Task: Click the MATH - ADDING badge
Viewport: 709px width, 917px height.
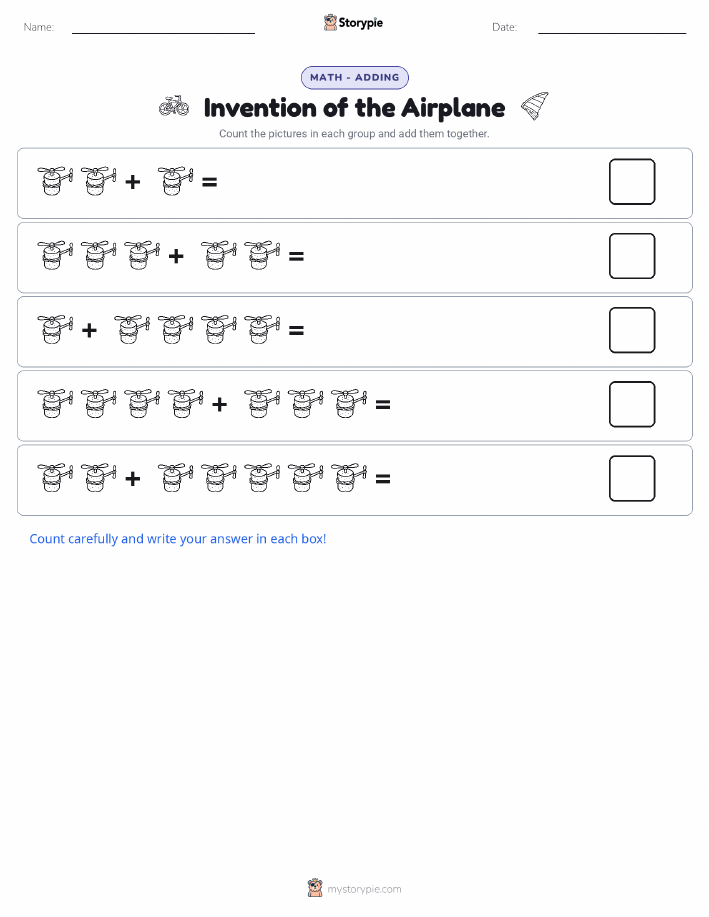Action: point(354,77)
